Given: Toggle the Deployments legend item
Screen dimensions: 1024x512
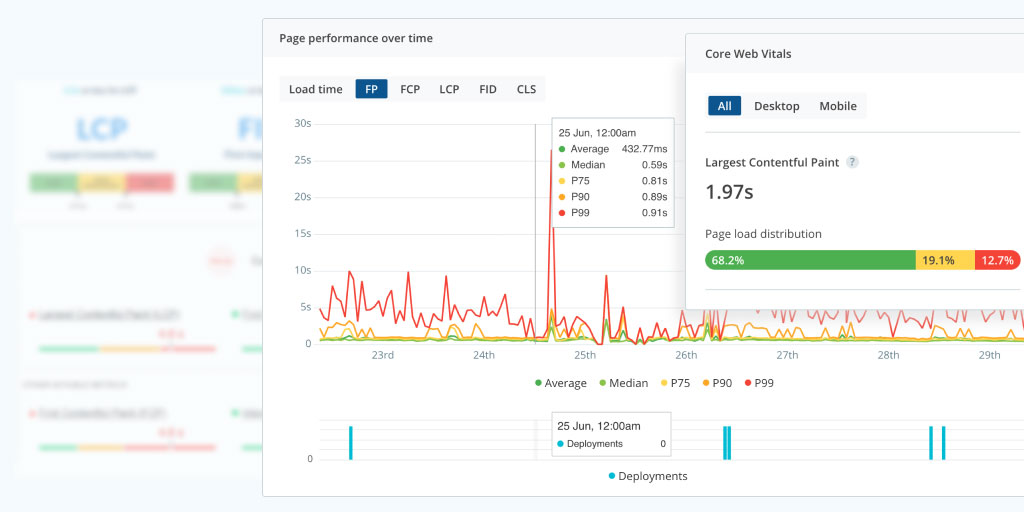Looking at the screenshot, I should (648, 476).
